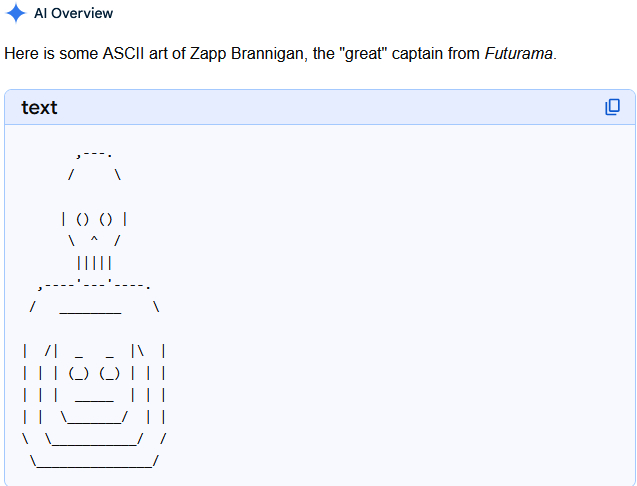Click the "(_) (_)" line in the art
637x486 pixels.
(x=94, y=373)
